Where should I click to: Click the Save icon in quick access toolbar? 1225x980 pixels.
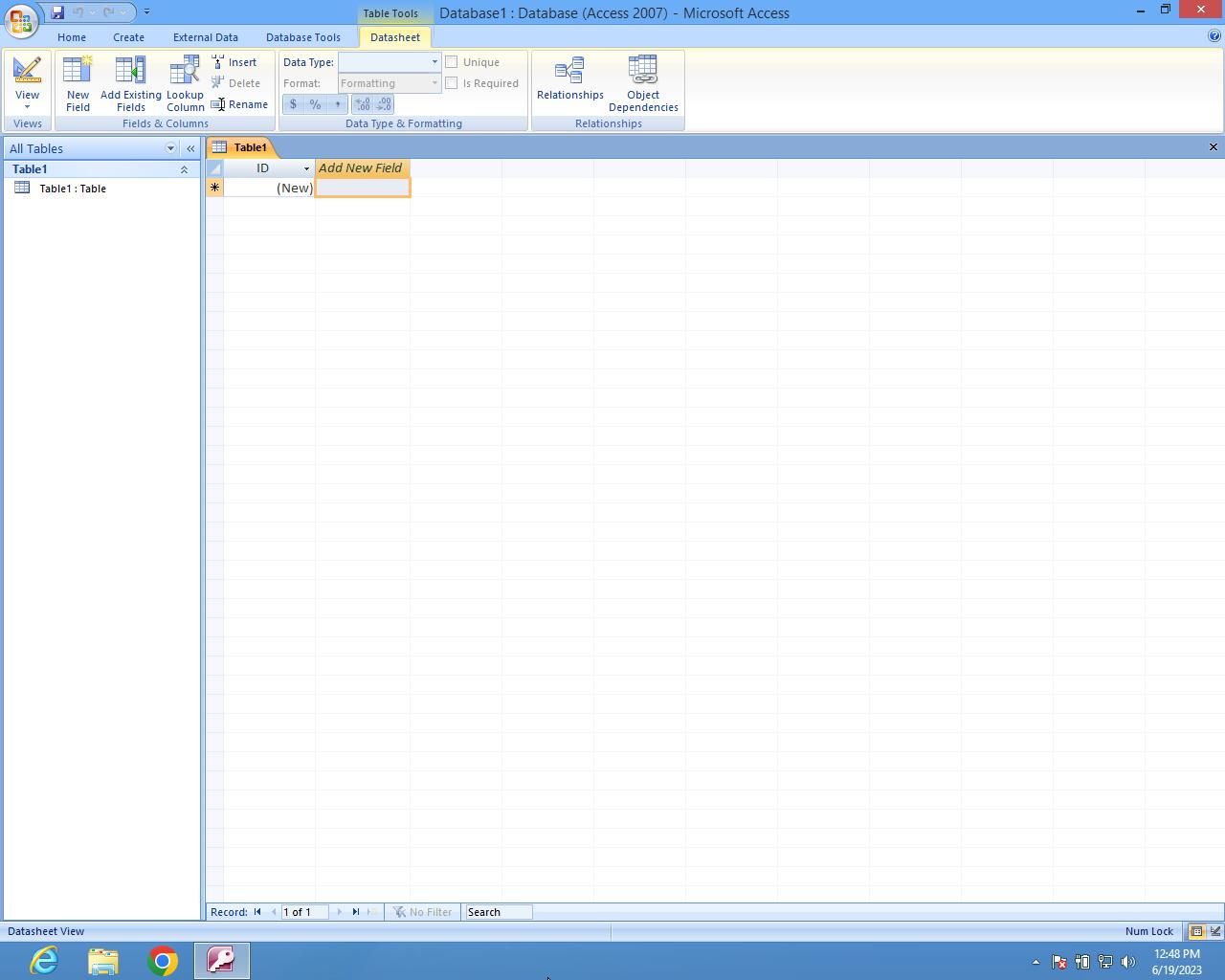pyautogui.click(x=57, y=12)
